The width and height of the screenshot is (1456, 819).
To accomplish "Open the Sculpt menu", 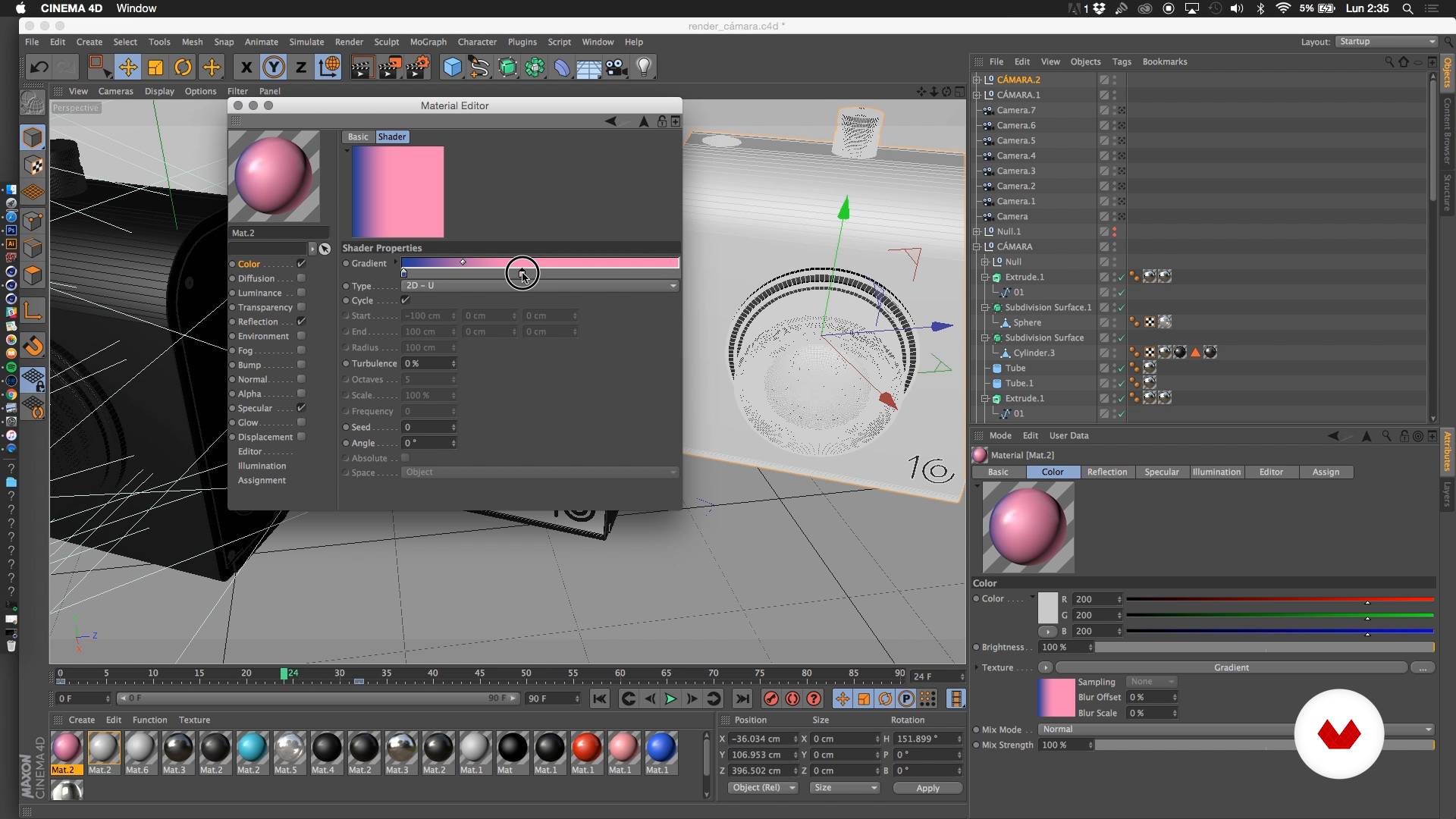I will click(386, 42).
